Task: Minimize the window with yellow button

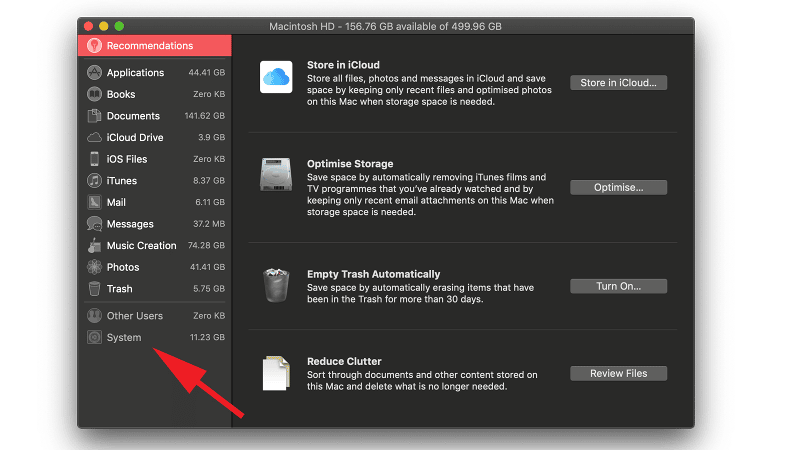Action: (x=104, y=26)
